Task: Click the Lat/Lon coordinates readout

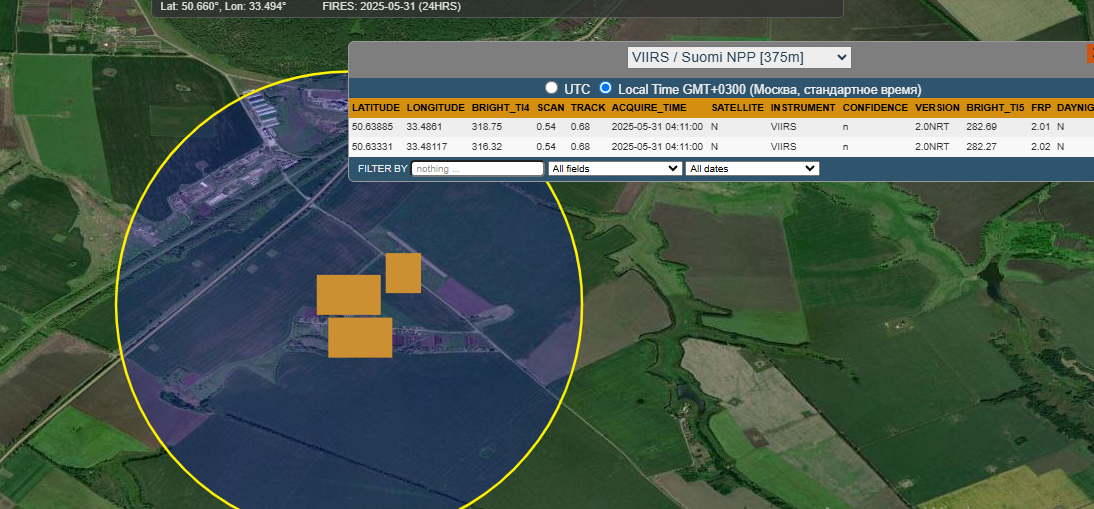Action: tap(223, 6)
